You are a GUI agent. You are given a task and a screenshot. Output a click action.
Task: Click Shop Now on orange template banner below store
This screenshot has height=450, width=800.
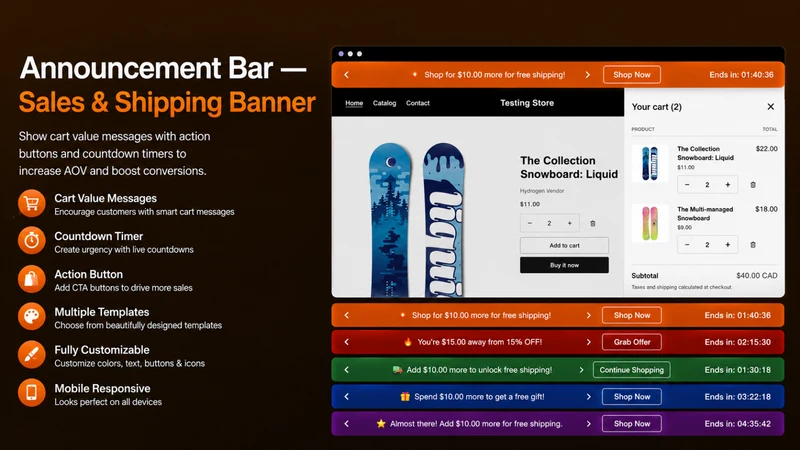coord(632,315)
